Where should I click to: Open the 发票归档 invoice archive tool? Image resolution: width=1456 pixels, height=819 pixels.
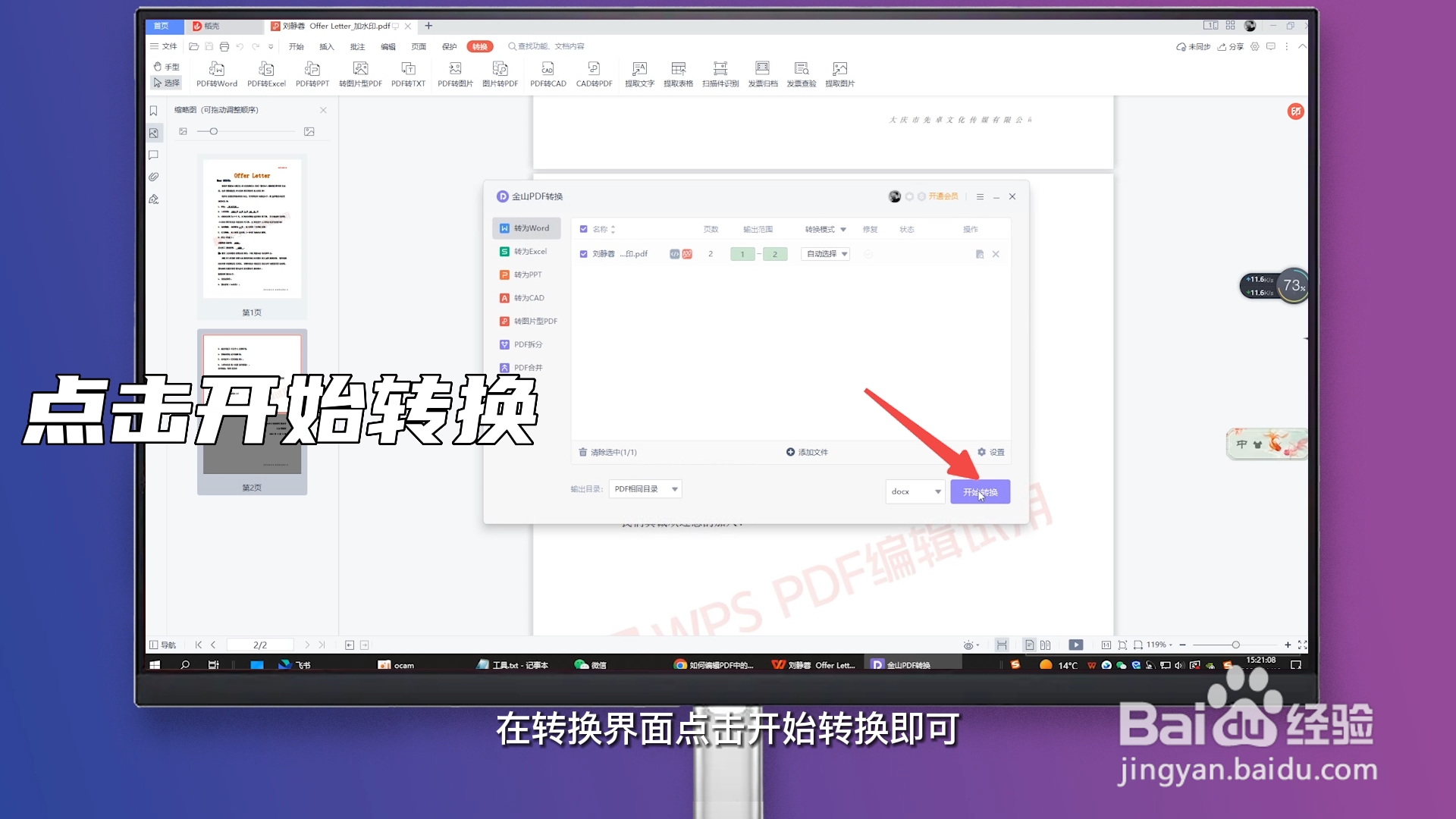[762, 73]
